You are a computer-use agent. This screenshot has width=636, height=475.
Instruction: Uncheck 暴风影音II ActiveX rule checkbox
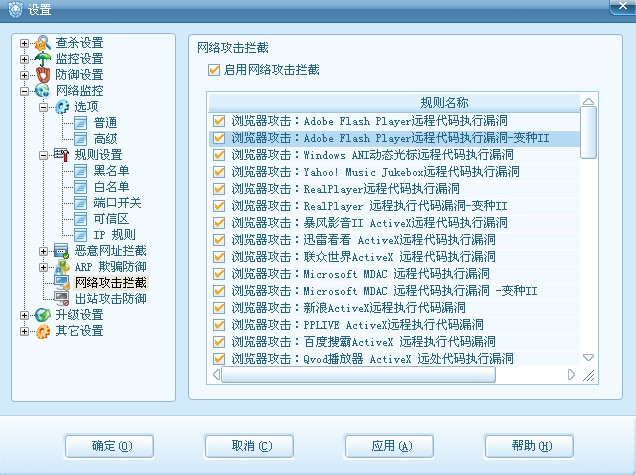tap(219, 223)
